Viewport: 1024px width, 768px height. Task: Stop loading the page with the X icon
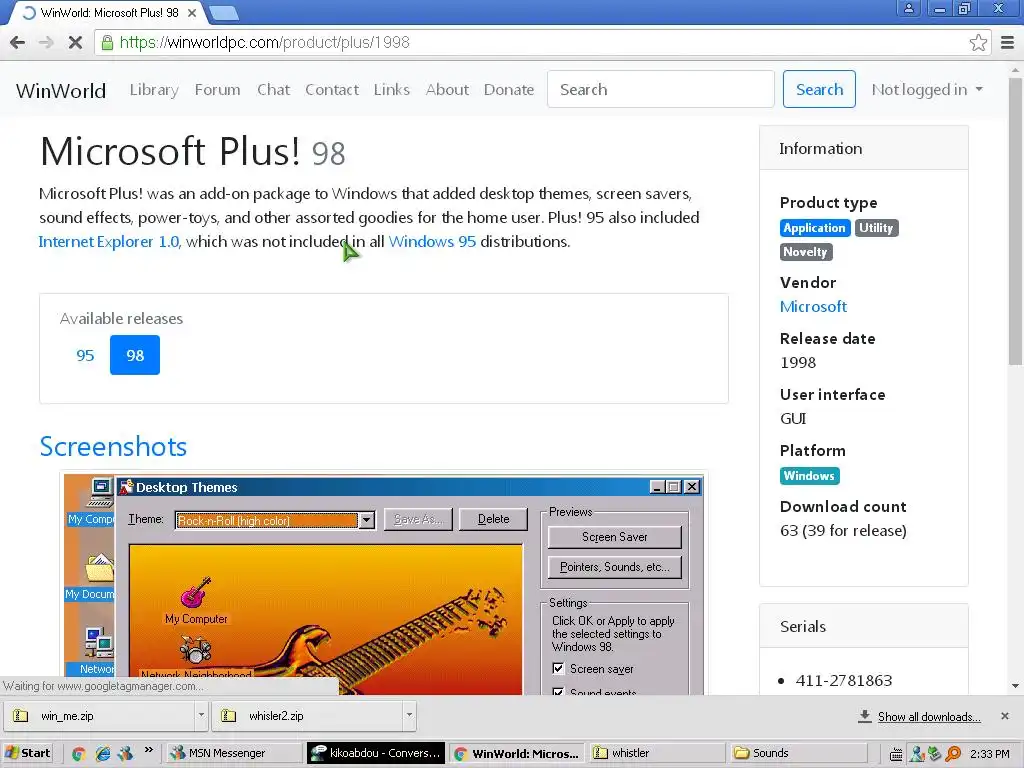coord(75,42)
